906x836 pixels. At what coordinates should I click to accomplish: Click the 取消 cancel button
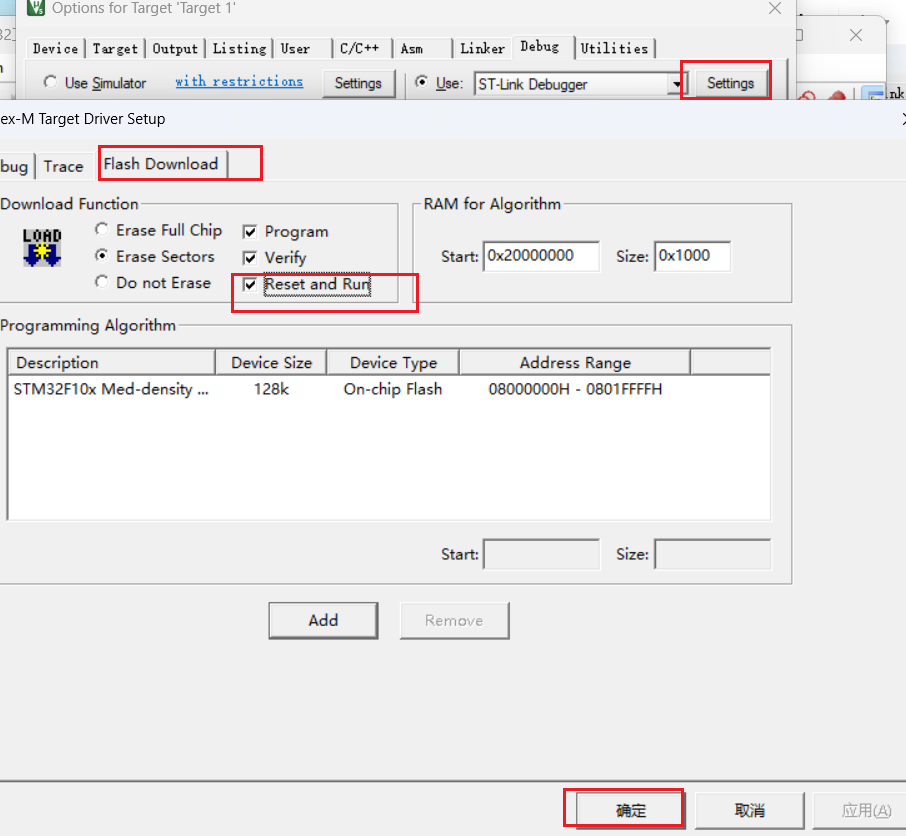pos(749,811)
